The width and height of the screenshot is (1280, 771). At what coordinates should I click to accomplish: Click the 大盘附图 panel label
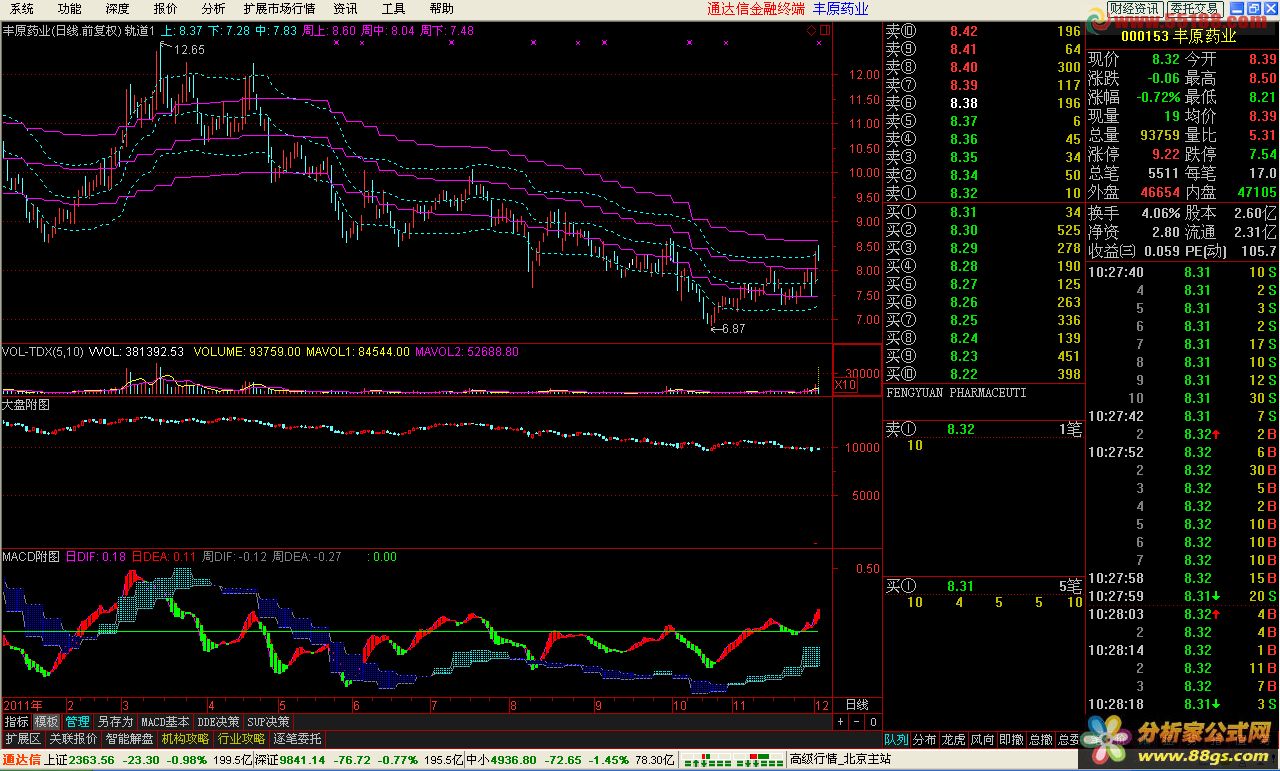[x=26, y=405]
